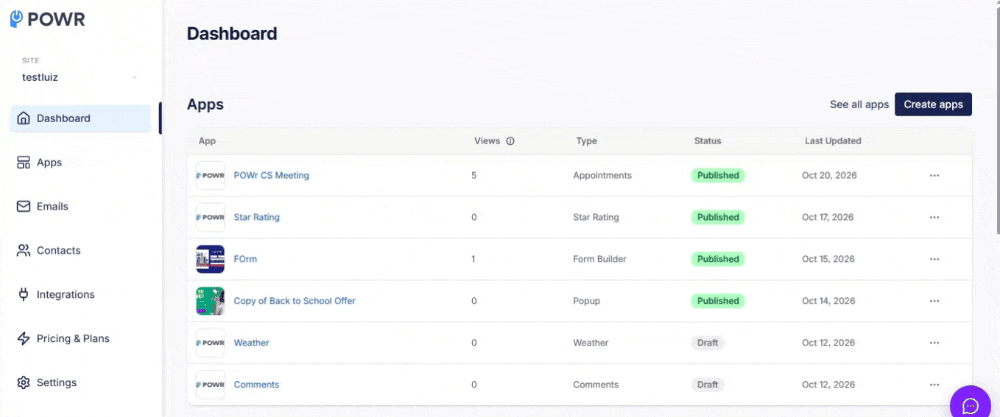Screen dimensions: 1000x417
Task: Click the Oct 20, 2026 date cell
Action: (829, 175)
